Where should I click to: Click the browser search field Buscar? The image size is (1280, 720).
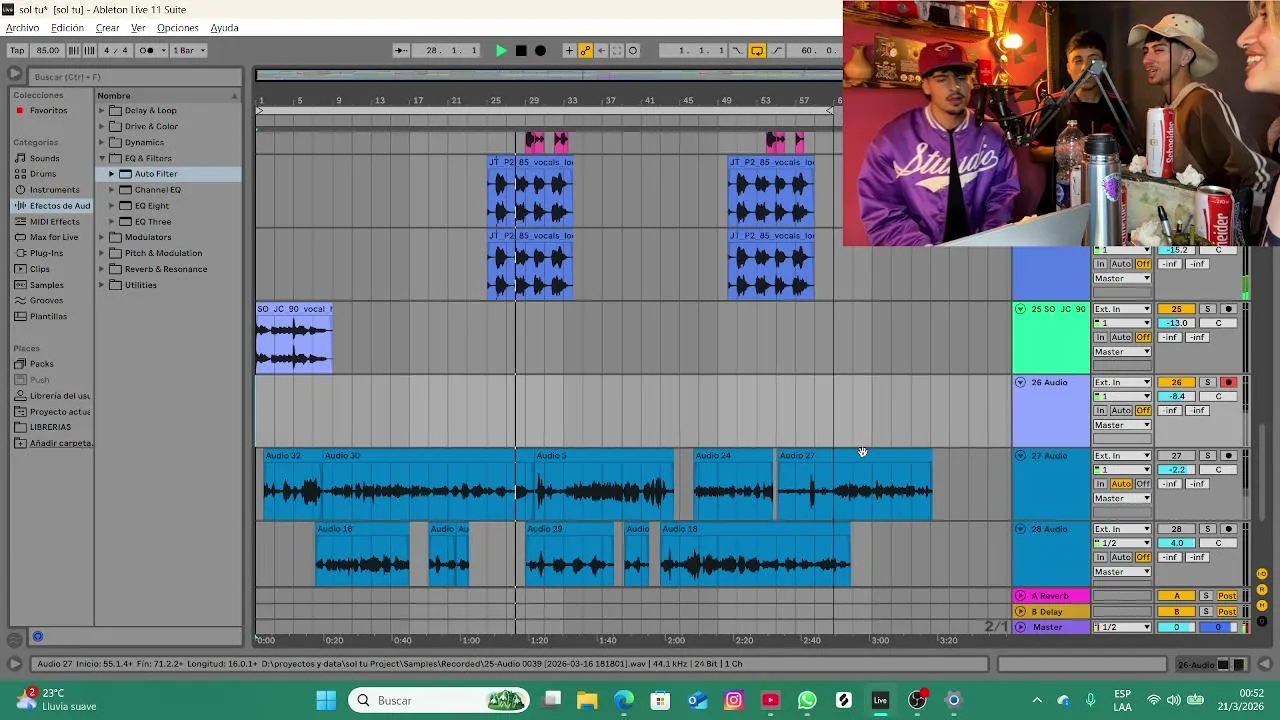tap(135, 77)
